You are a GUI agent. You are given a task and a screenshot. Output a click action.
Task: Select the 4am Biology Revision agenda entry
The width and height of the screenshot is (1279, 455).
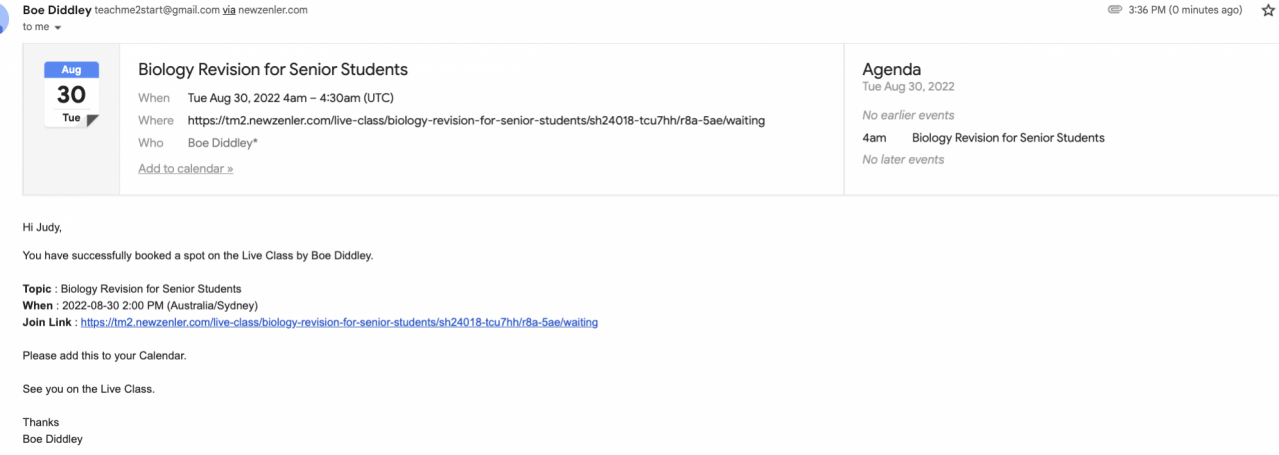click(x=1008, y=138)
